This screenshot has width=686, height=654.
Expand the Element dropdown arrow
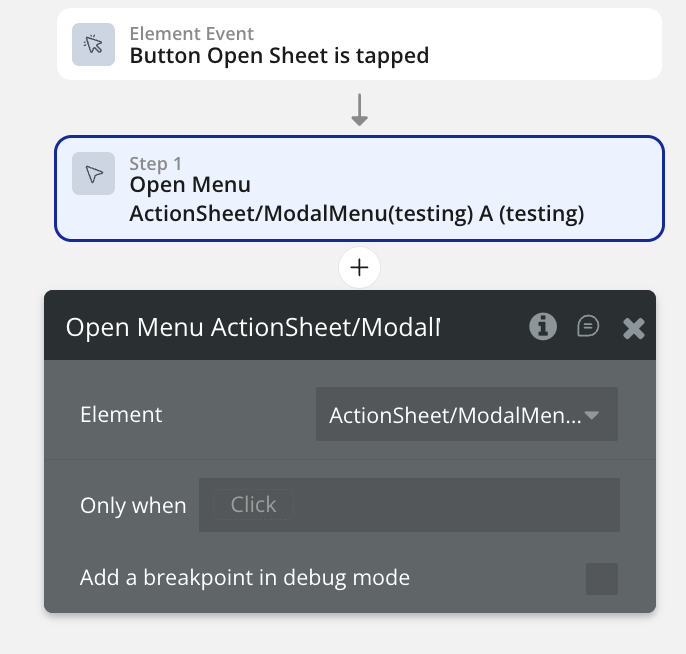(x=591, y=415)
